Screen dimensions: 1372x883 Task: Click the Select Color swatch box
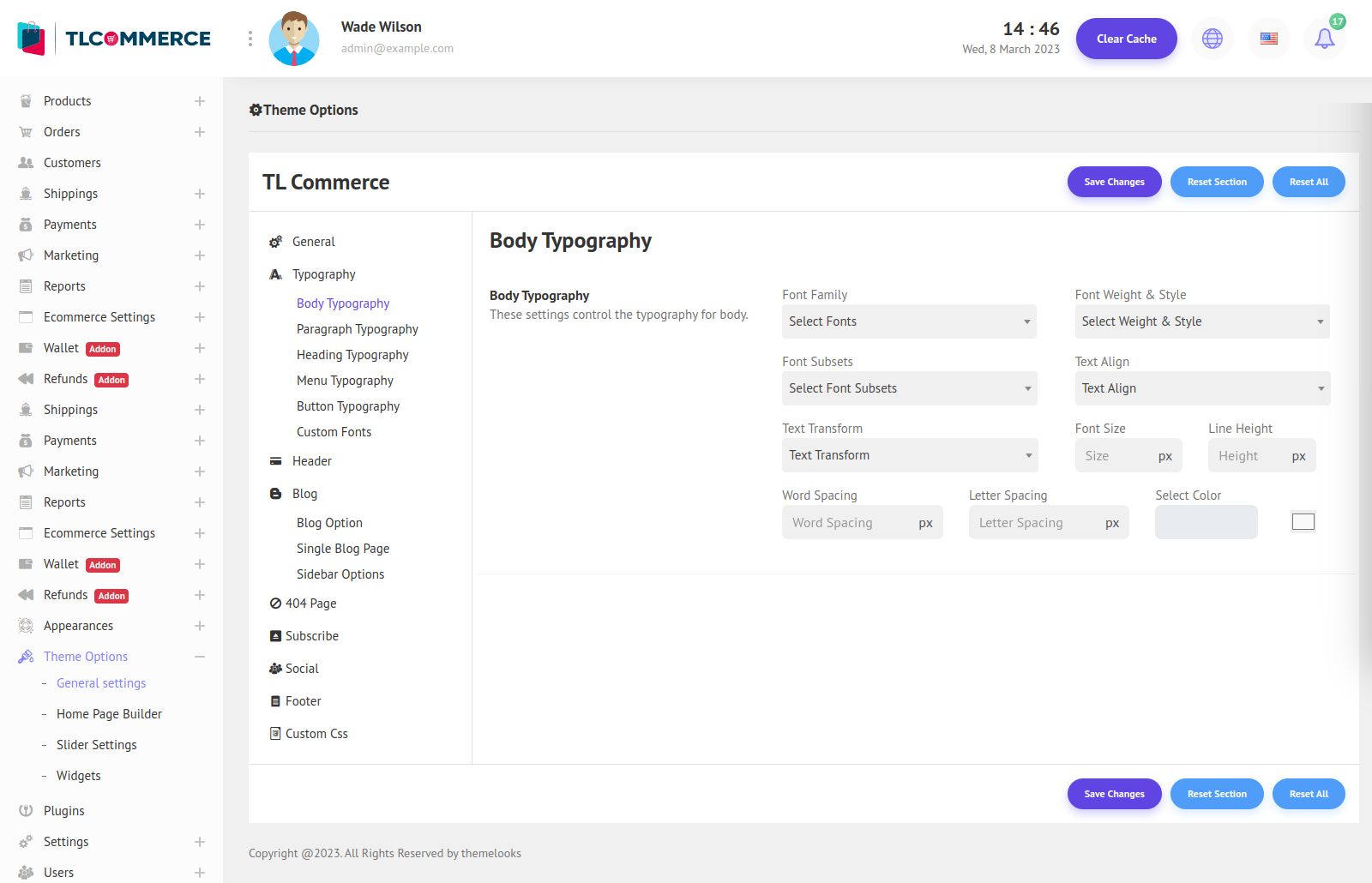(x=1303, y=522)
